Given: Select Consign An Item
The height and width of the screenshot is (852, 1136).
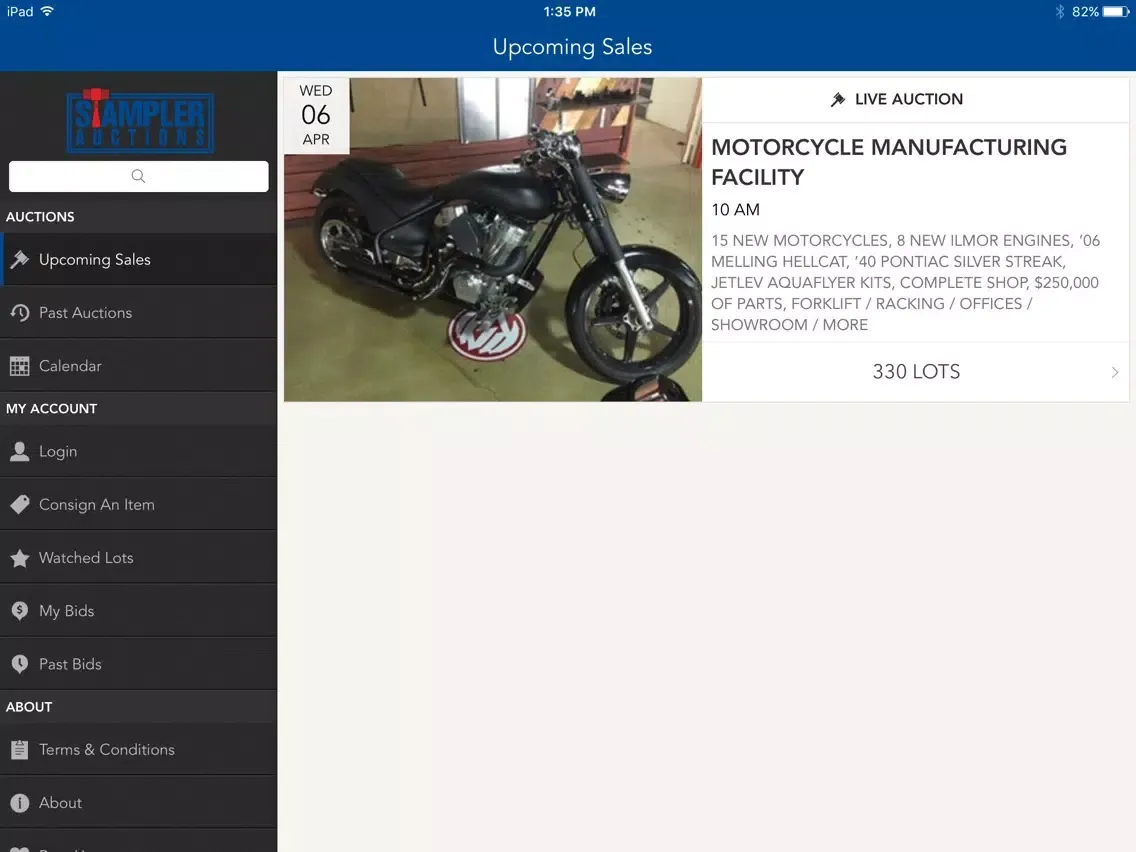Looking at the screenshot, I should pyautogui.click(x=138, y=504).
